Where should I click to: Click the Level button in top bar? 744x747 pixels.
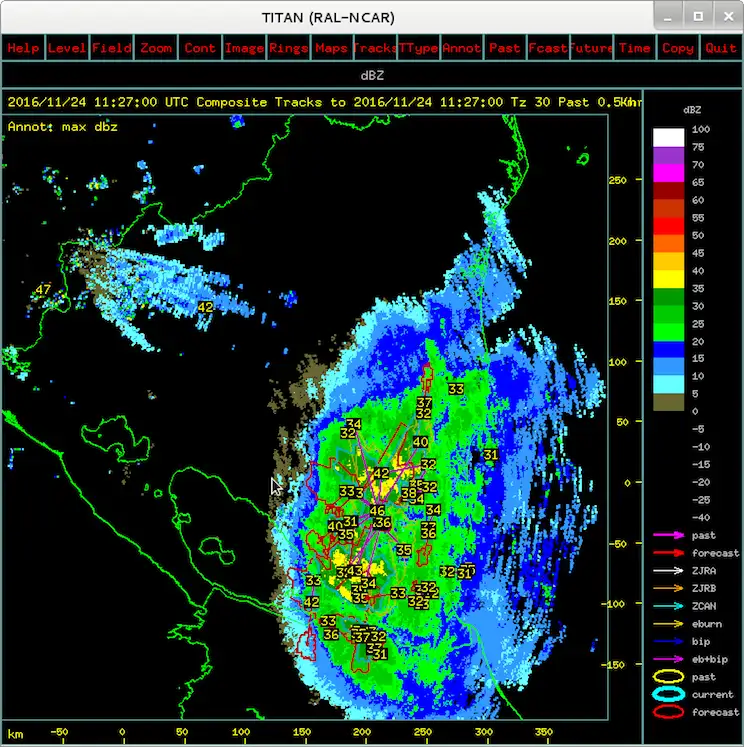click(67, 48)
